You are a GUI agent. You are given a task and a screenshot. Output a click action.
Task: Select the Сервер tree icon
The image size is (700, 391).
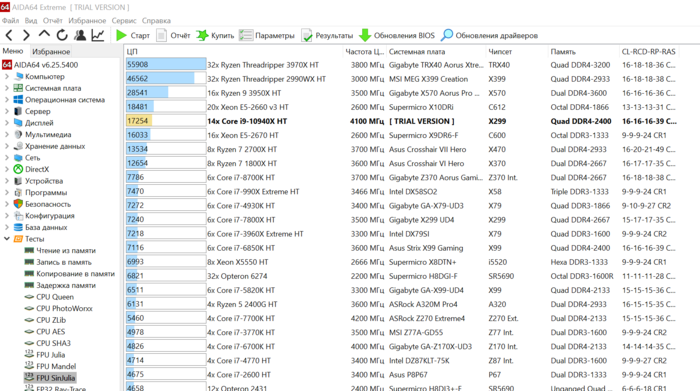(x=18, y=111)
